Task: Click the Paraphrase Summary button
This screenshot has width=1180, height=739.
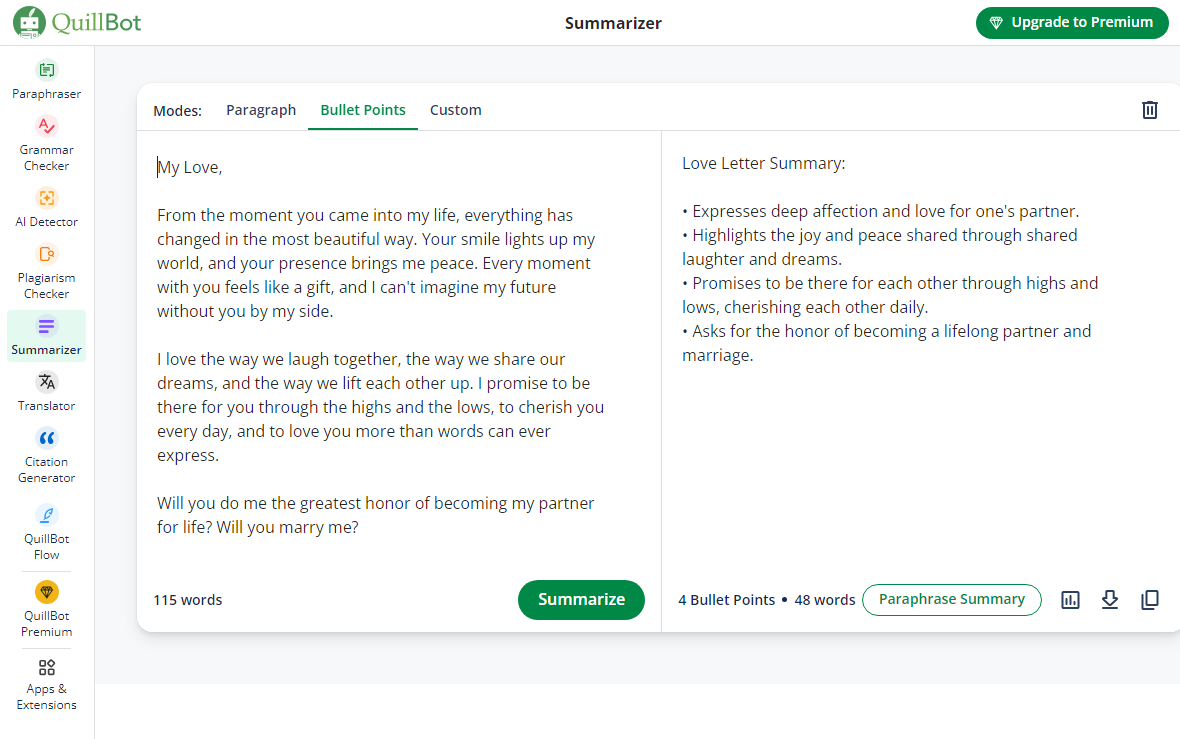Action: [951, 600]
